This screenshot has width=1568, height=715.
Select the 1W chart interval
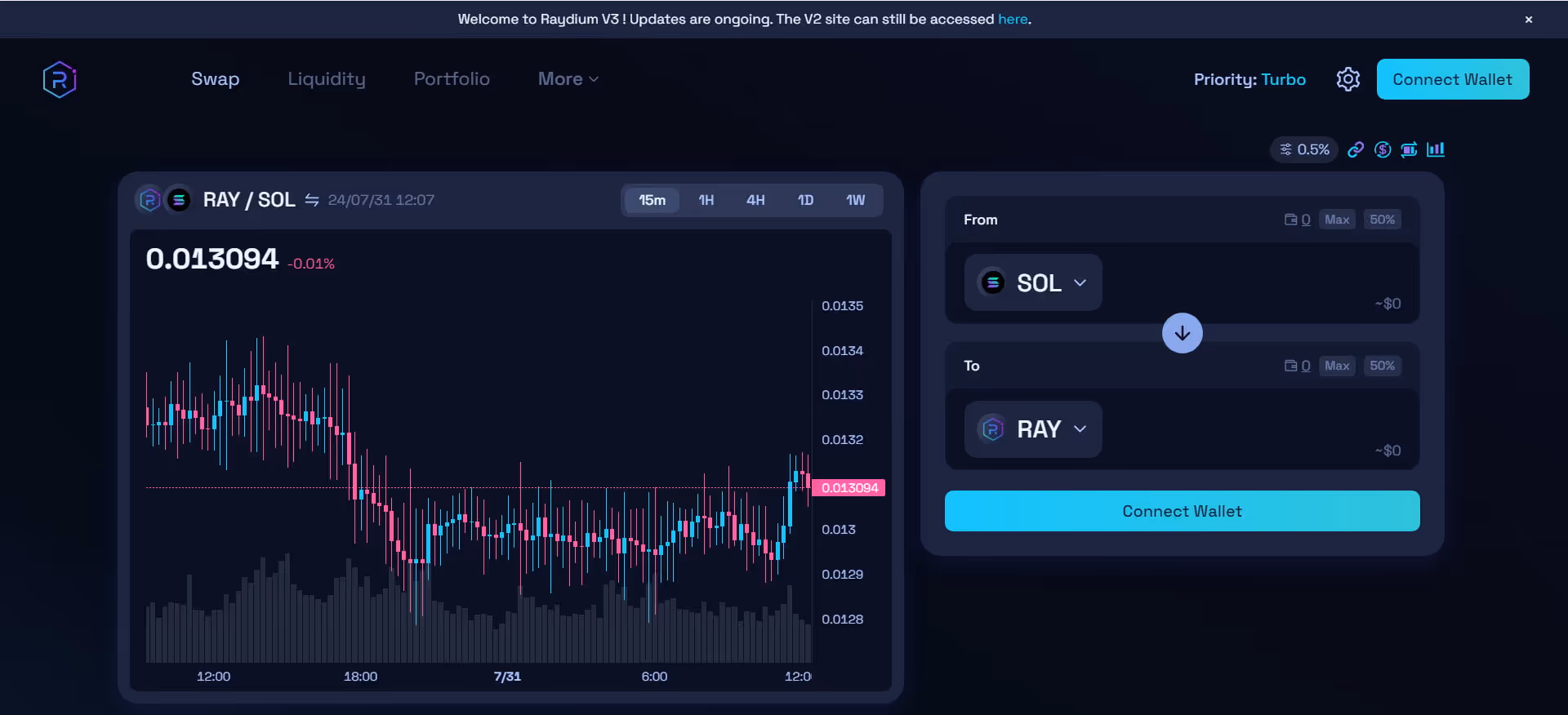[x=855, y=200]
